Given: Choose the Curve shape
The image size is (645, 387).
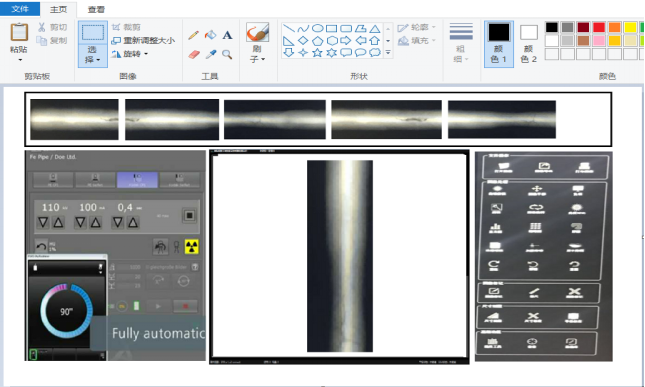Looking at the screenshot, I should (303, 28).
